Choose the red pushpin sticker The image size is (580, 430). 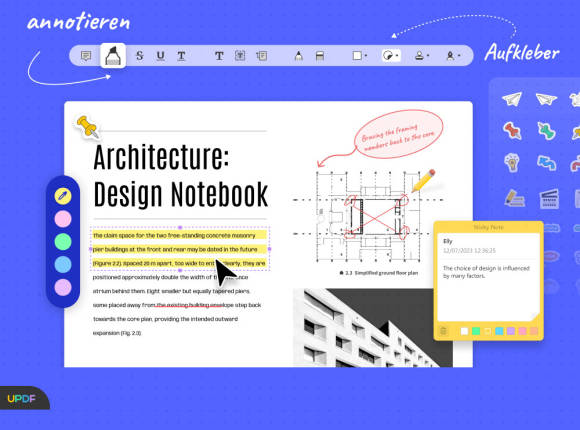[512, 131]
